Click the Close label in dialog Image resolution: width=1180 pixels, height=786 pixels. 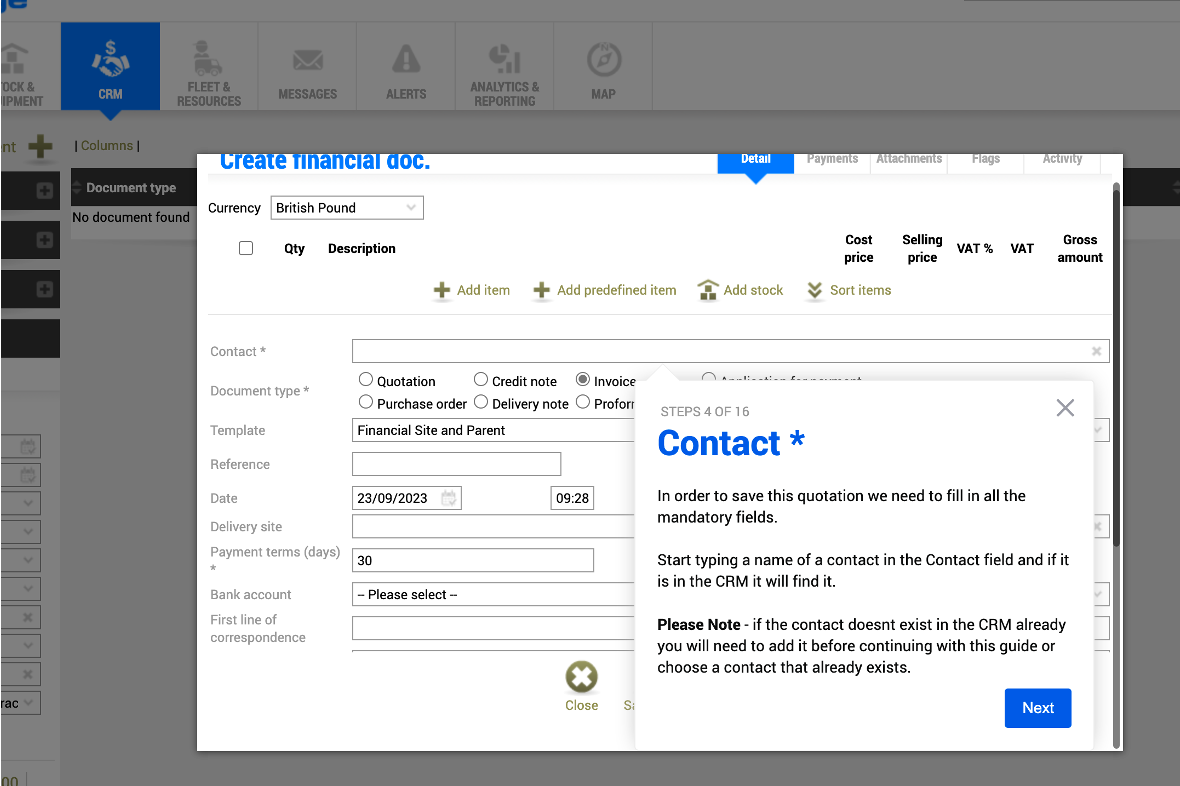[x=582, y=705]
